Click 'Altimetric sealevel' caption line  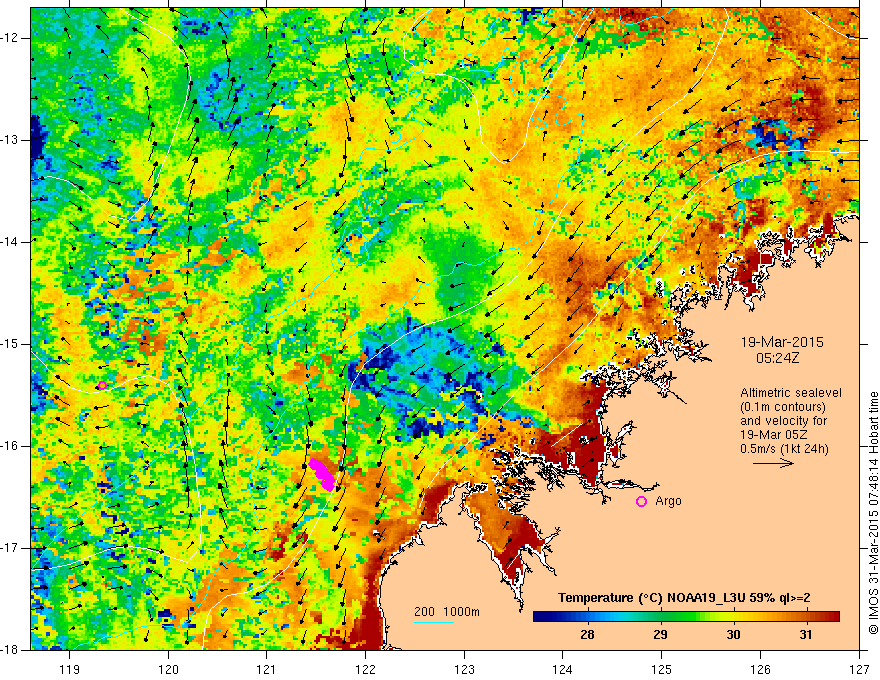tap(791, 393)
